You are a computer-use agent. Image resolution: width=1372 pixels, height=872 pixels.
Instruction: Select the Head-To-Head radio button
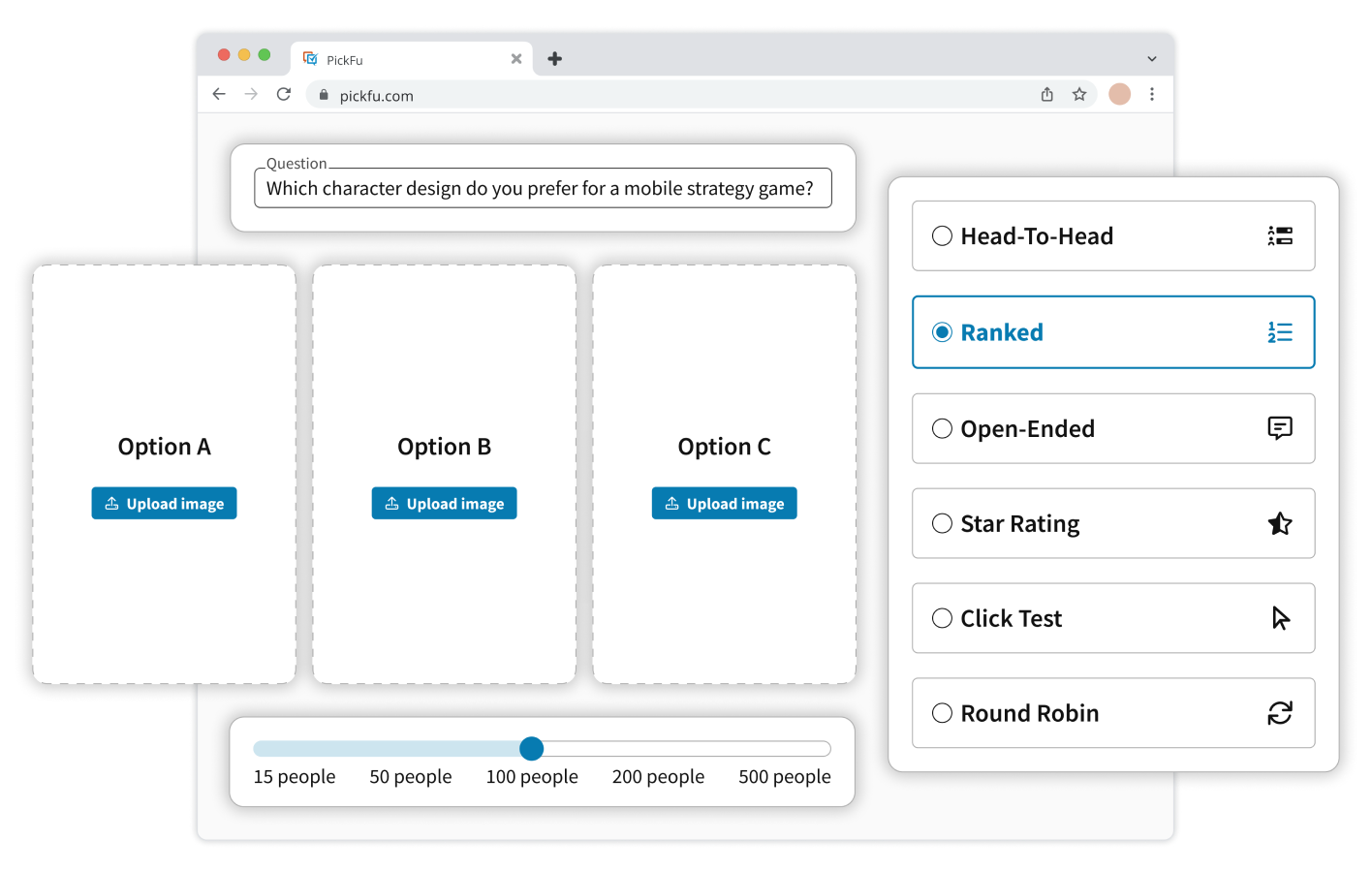(x=942, y=235)
